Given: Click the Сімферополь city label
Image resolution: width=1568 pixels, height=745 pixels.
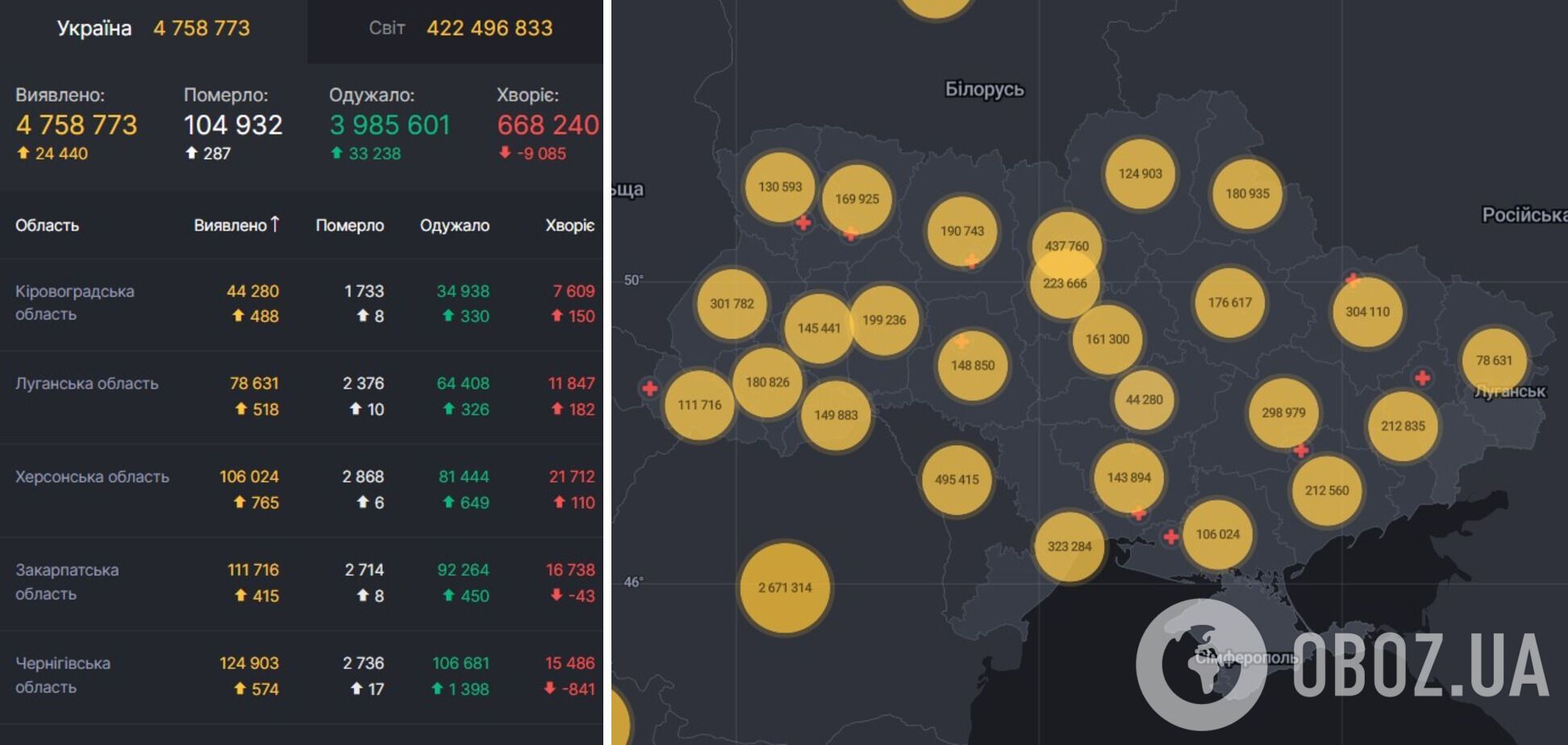Looking at the screenshot, I should pos(1246,658).
